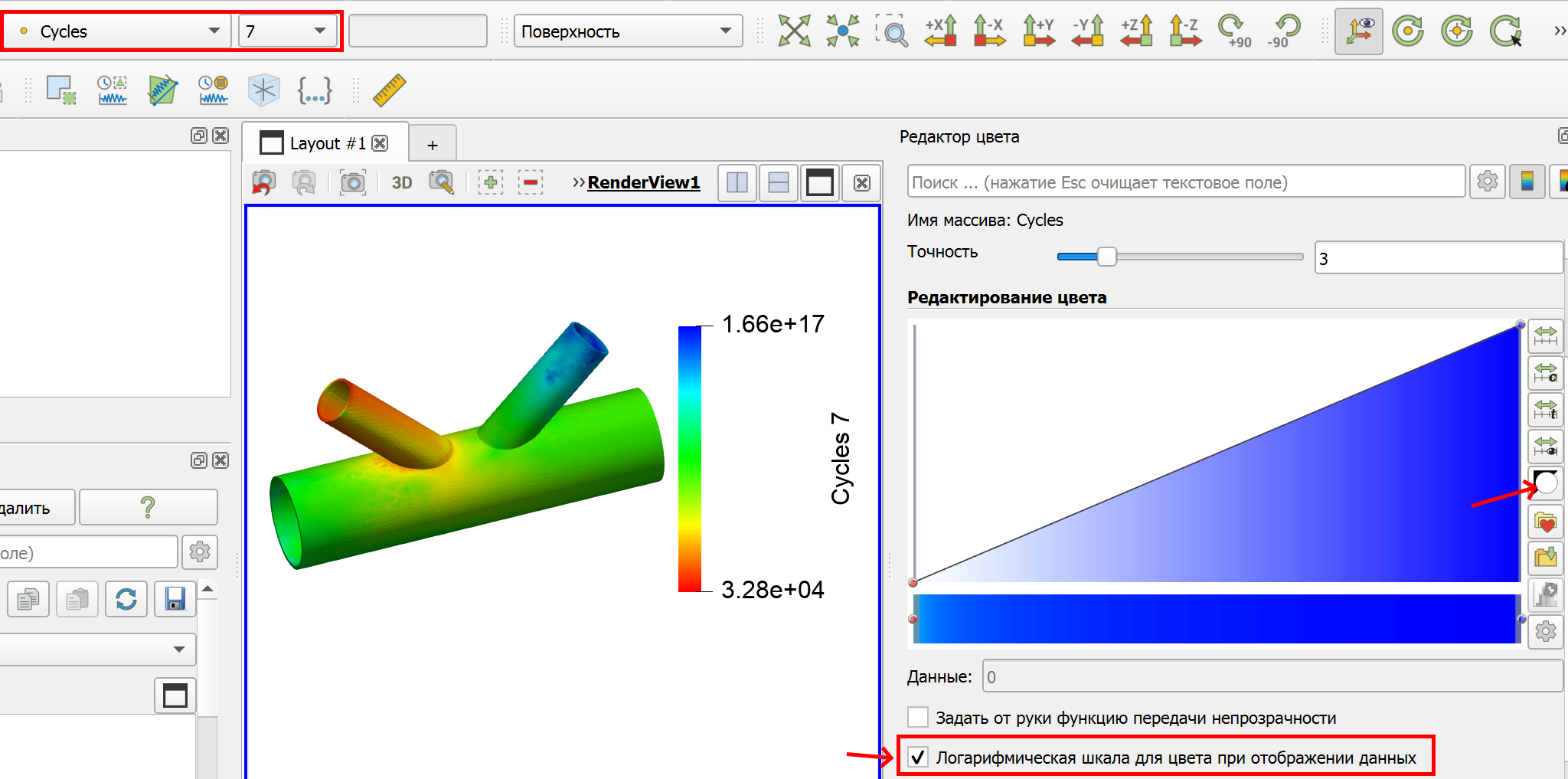
Task: Click the invert transfer function button
Action: point(1546,483)
